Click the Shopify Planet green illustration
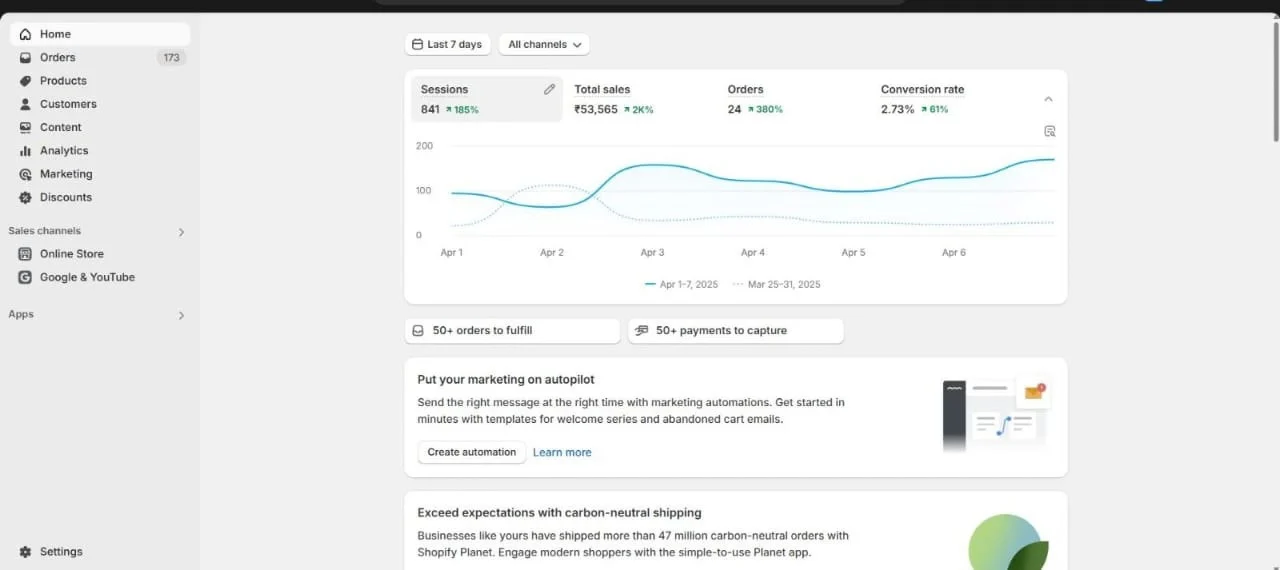1280x570 pixels. (x=1008, y=542)
